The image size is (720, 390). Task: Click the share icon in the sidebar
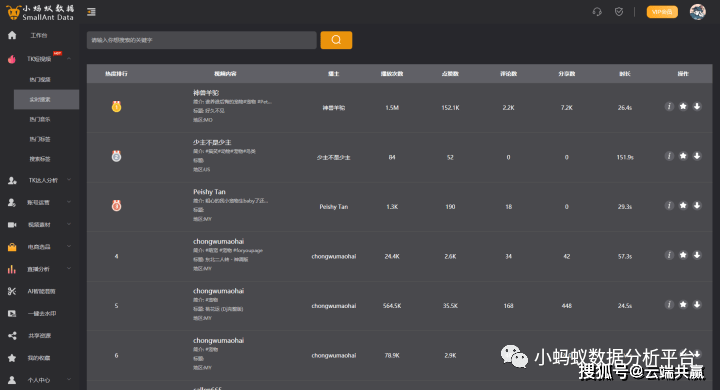point(12,336)
